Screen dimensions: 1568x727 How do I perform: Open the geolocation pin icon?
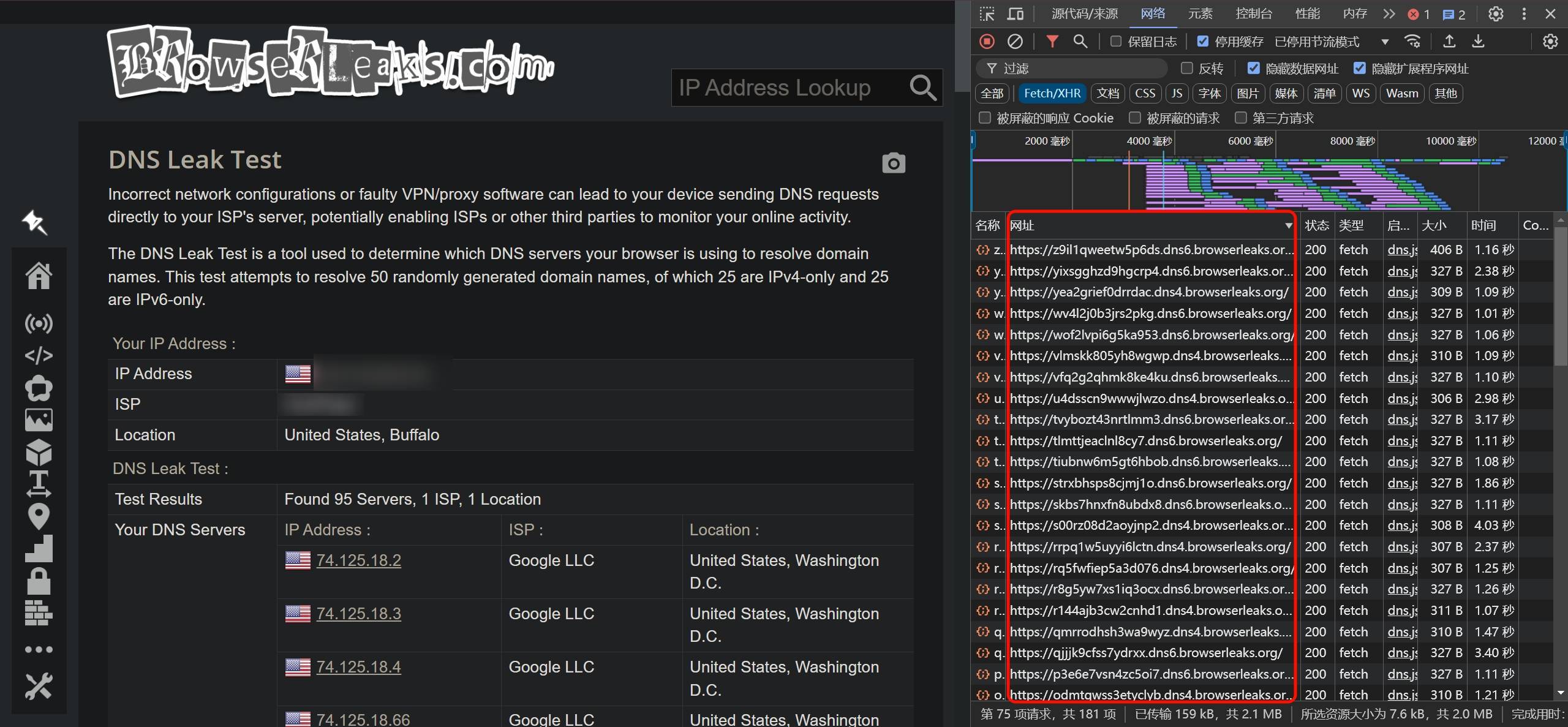(39, 516)
